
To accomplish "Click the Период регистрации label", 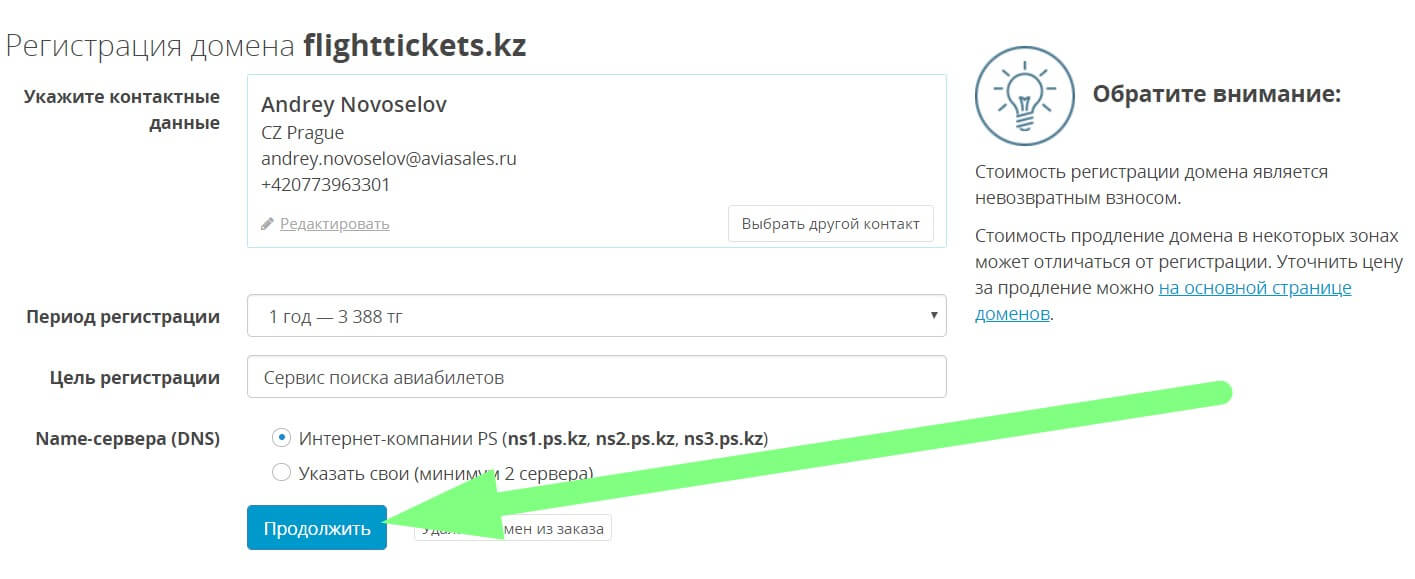I will pos(123,317).
